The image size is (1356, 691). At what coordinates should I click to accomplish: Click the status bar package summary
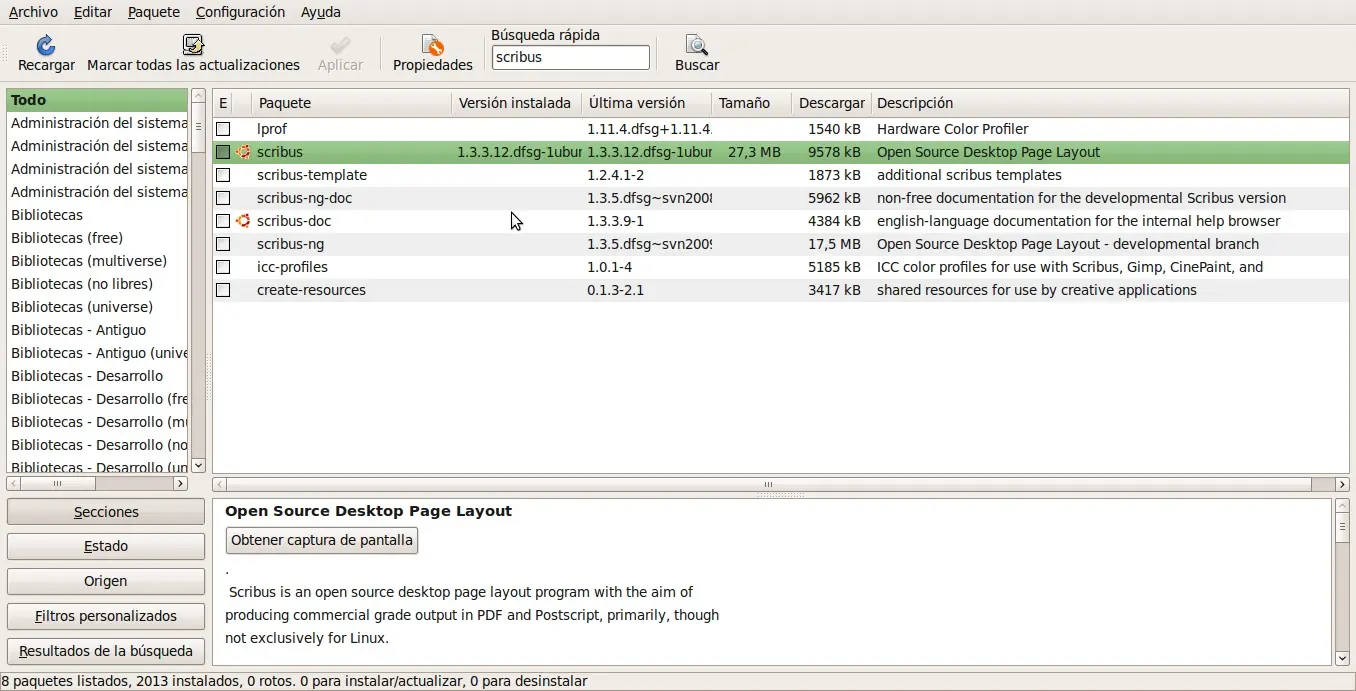(294, 681)
